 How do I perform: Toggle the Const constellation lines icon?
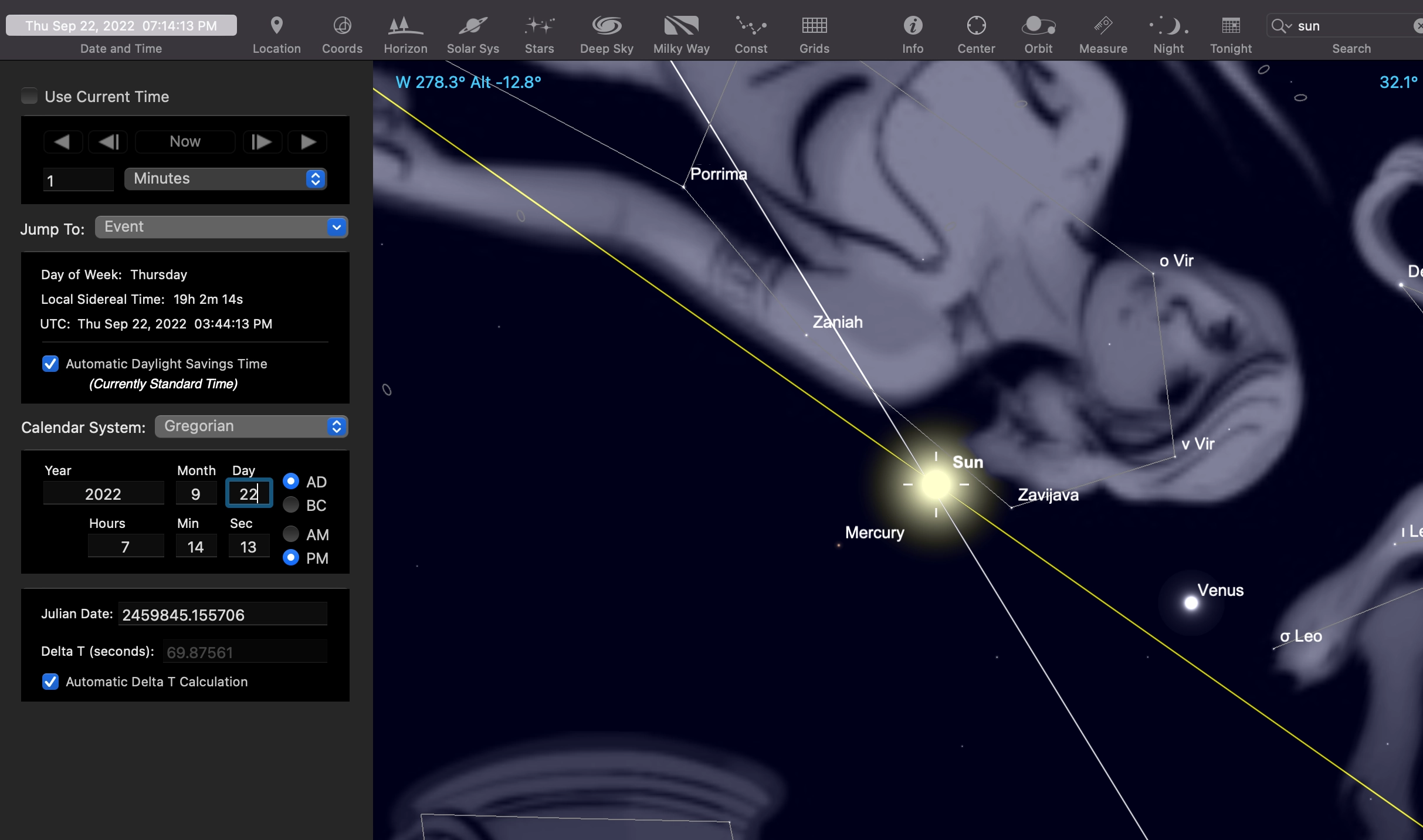point(750,26)
